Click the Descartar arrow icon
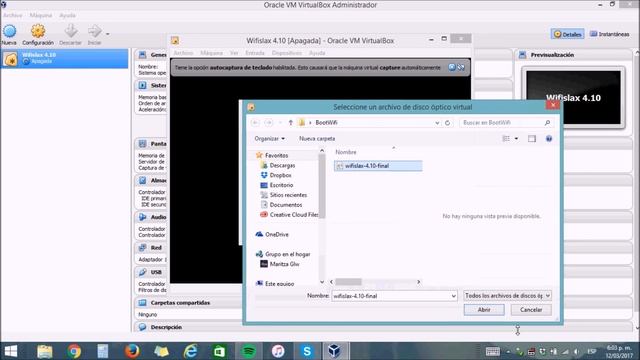The height and width of the screenshot is (360, 640). pyautogui.click(x=71, y=31)
